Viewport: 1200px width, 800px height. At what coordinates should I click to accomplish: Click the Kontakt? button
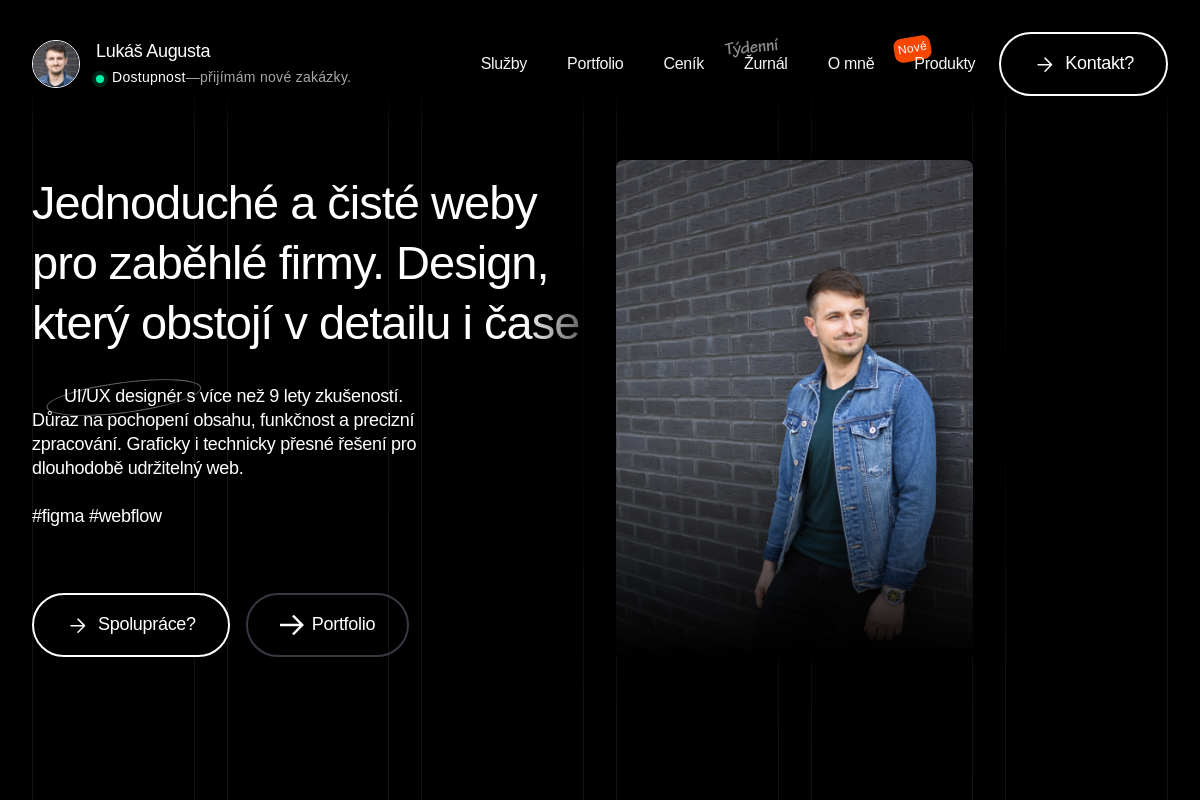tap(1083, 64)
